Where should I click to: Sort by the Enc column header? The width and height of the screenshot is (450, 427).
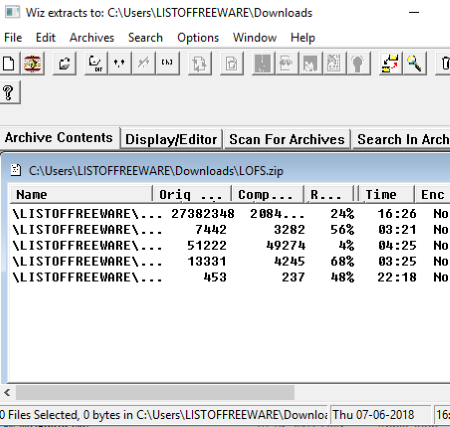pyautogui.click(x=433, y=195)
